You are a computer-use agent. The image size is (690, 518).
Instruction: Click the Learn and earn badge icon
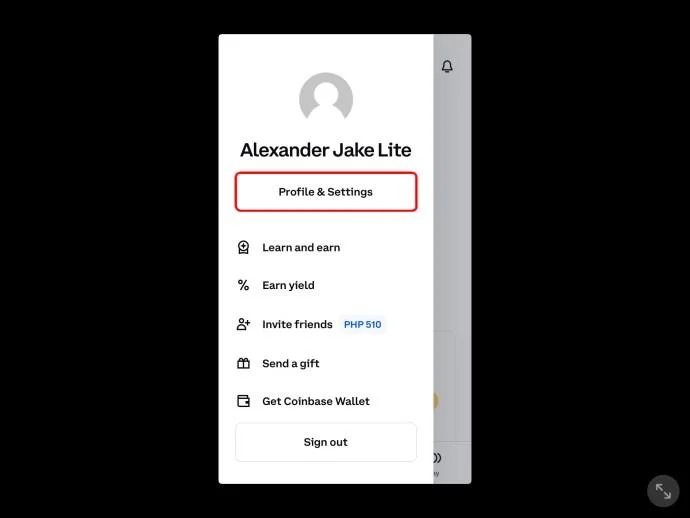(243, 247)
